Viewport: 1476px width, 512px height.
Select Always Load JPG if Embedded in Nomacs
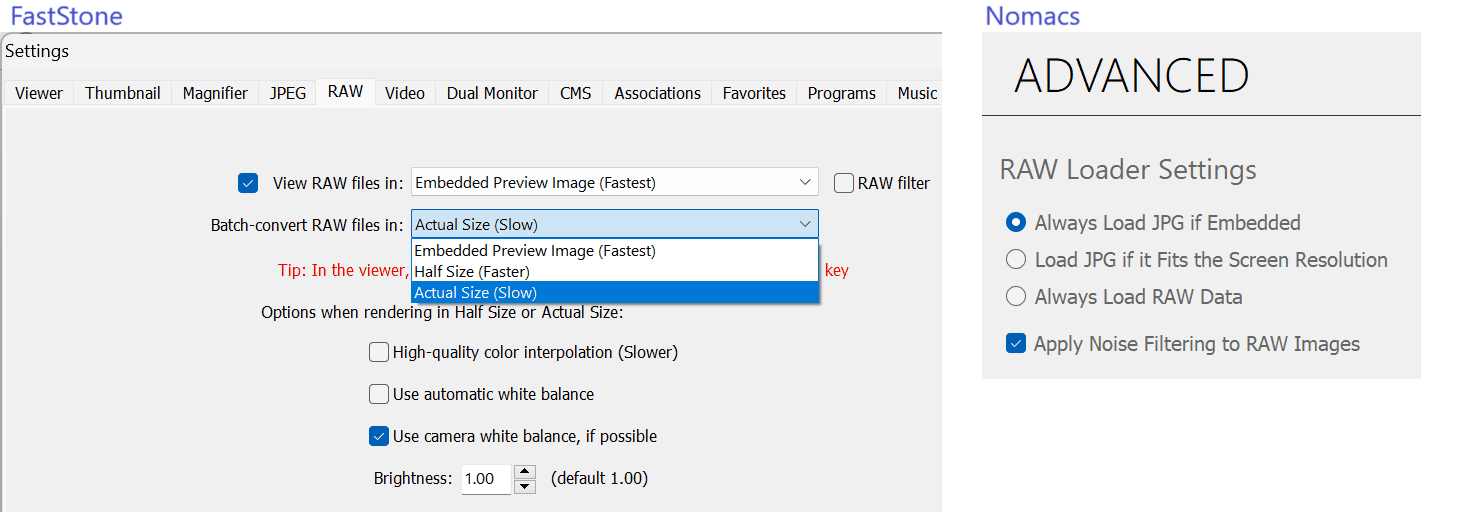click(1016, 222)
